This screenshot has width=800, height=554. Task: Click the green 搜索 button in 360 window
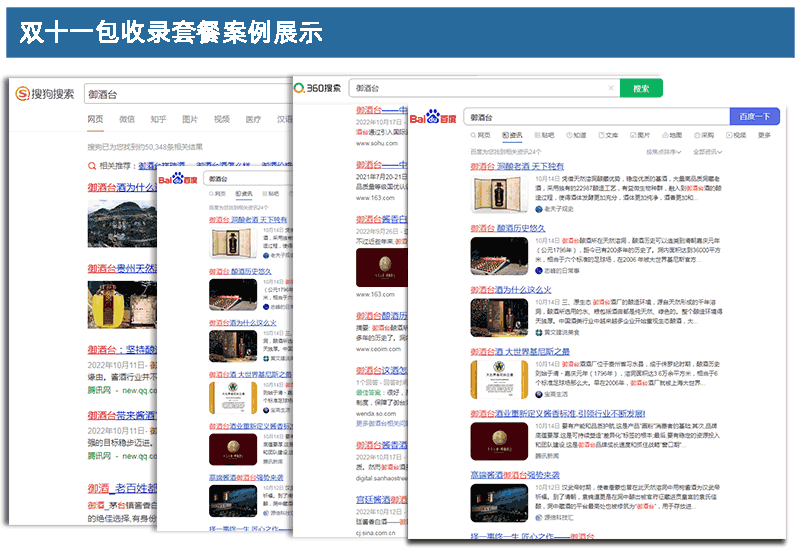pyautogui.click(x=641, y=88)
